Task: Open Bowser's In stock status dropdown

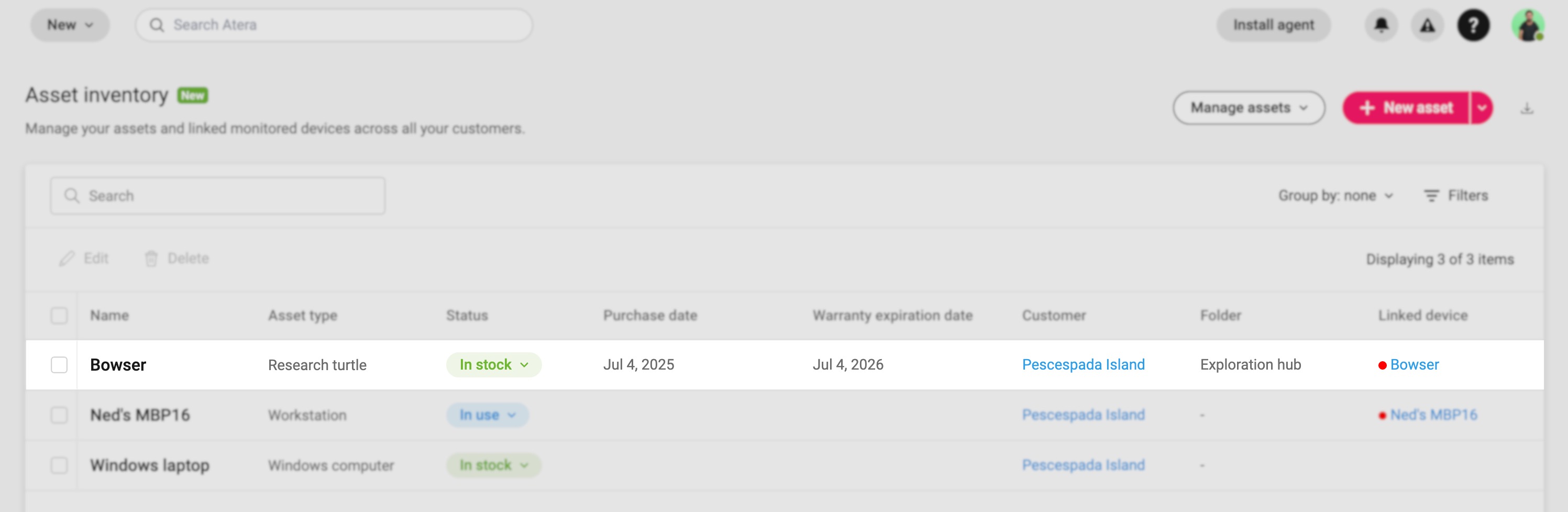Action: [494, 365]
